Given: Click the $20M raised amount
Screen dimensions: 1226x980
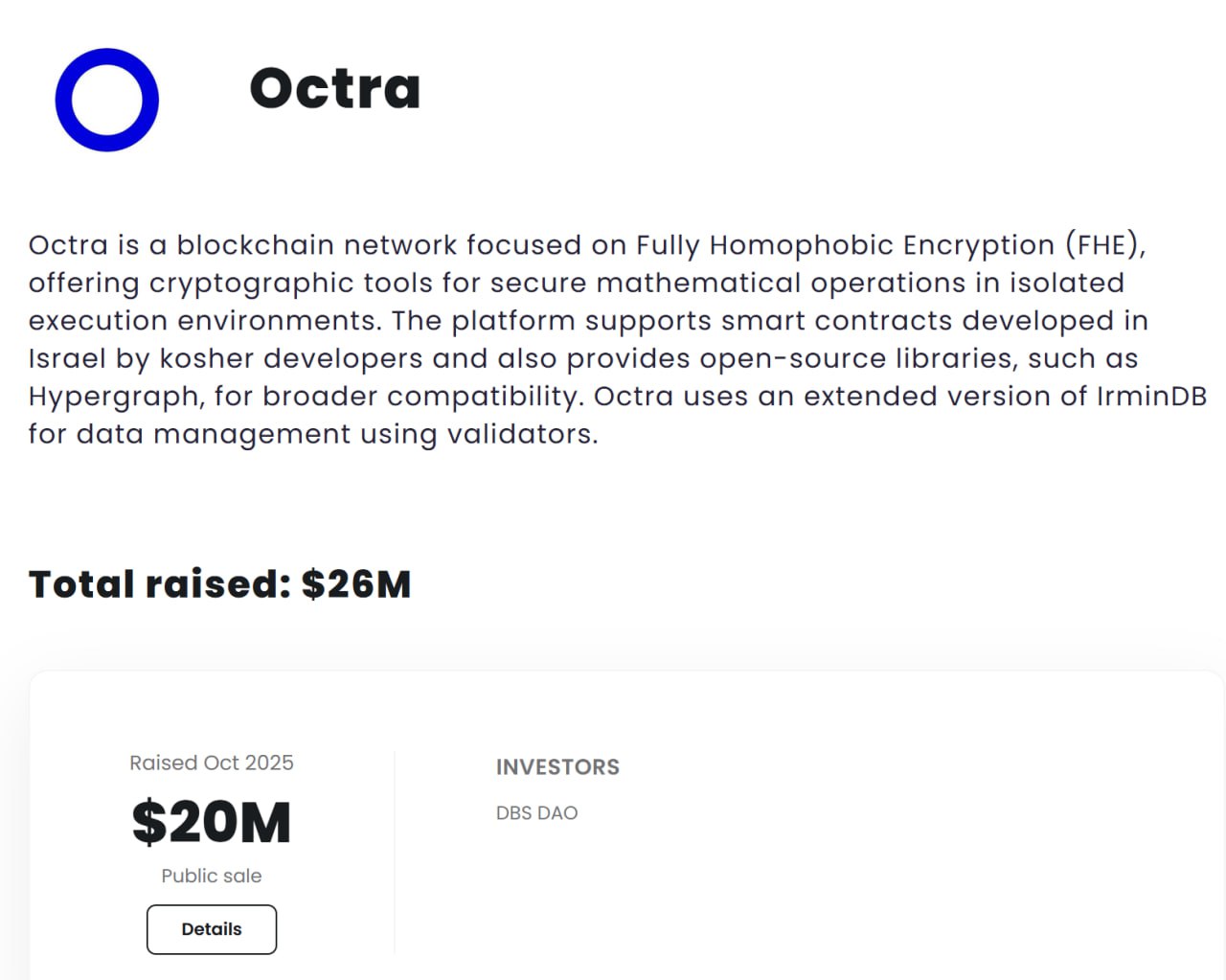Looking at the screenshot, I should (212, 822).
